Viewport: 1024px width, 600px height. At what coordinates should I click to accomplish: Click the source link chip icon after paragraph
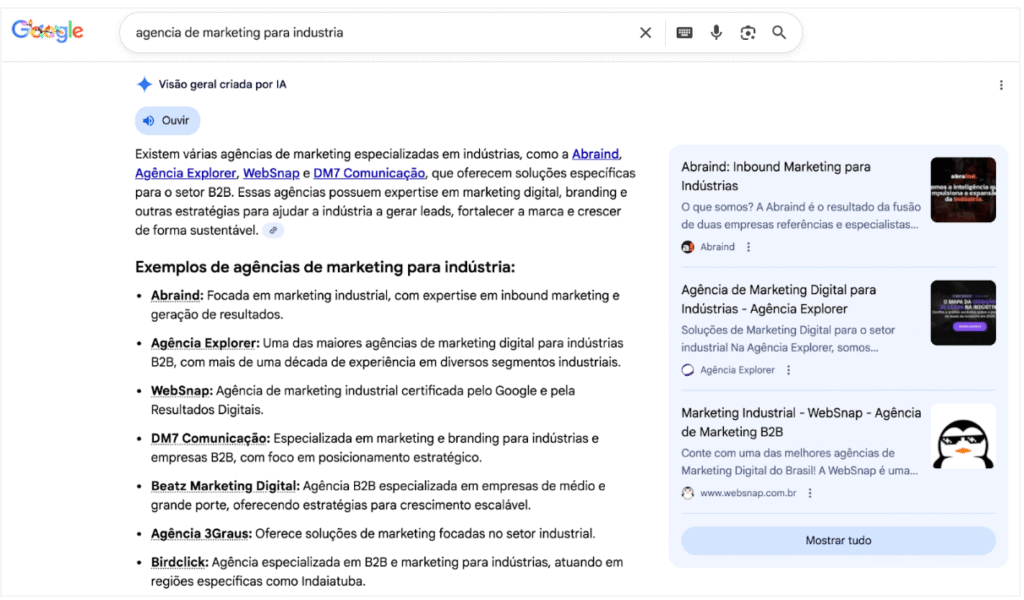[274, 230]
